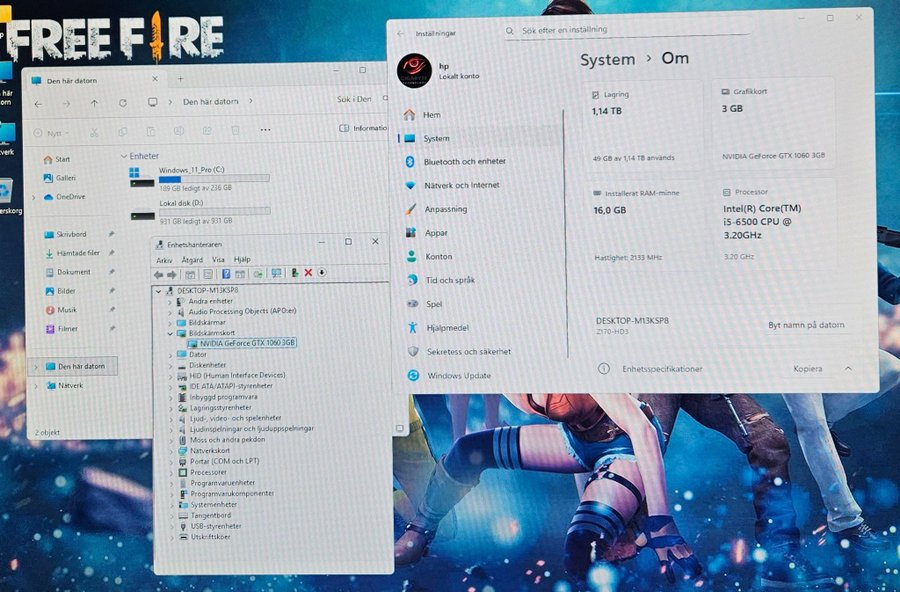Open Bluetooth och enheter settings

pyautogui.click(x=464, y=161)
